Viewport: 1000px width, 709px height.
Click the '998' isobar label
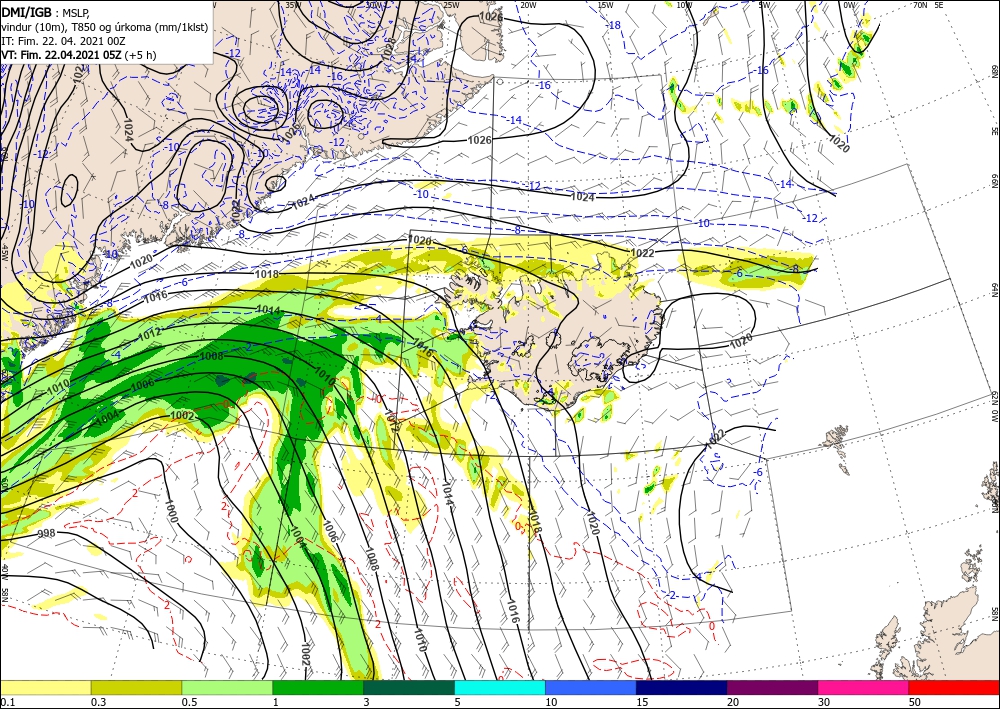tap(46, 533)
